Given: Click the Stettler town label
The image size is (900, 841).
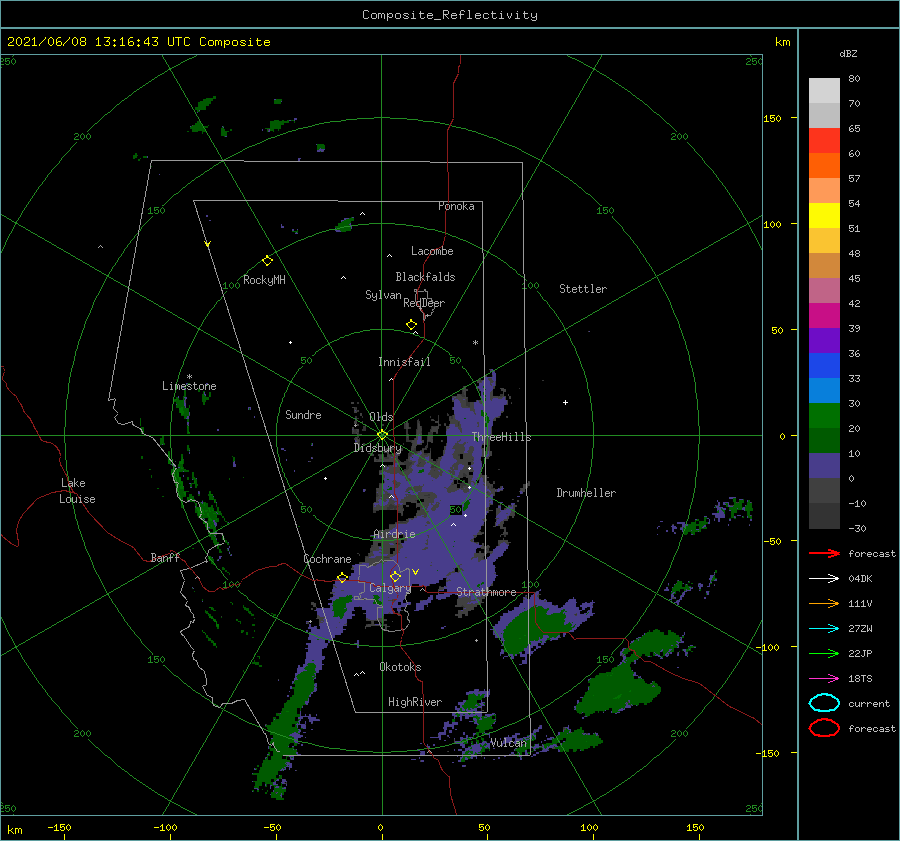Looking at the screenshot, I should pyautogui.click(x=583, y=289).
